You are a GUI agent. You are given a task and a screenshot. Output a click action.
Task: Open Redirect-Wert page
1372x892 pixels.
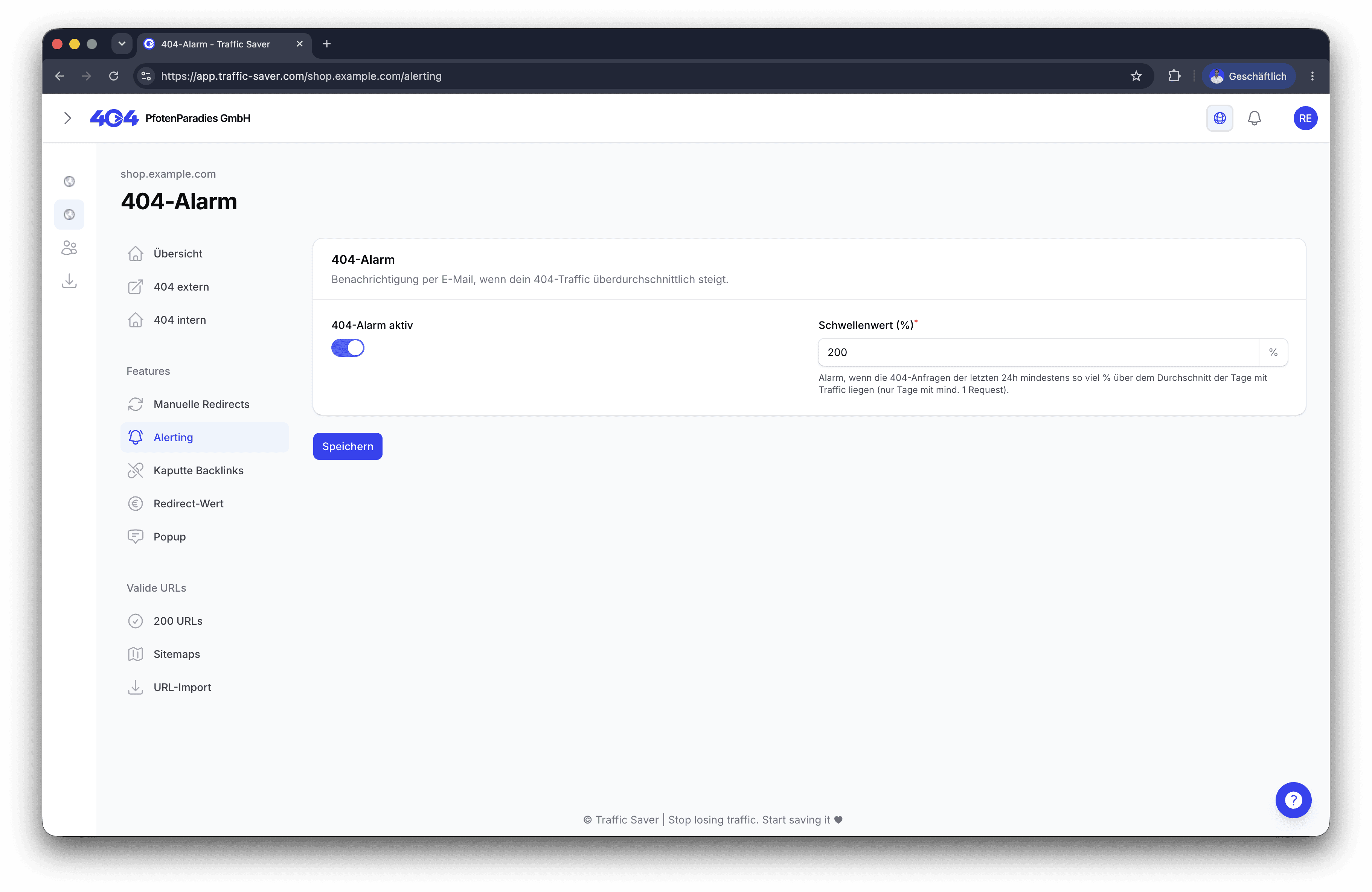204,504
